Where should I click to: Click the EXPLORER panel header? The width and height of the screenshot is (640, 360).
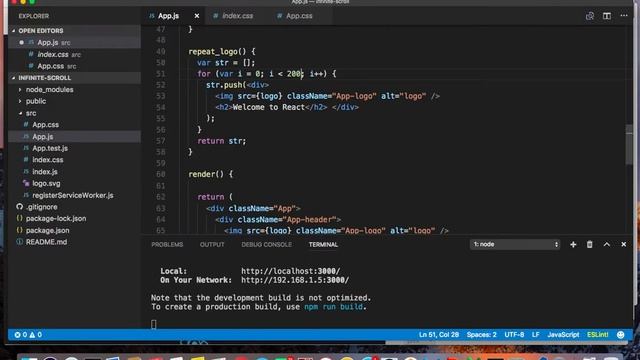[33, 16]
